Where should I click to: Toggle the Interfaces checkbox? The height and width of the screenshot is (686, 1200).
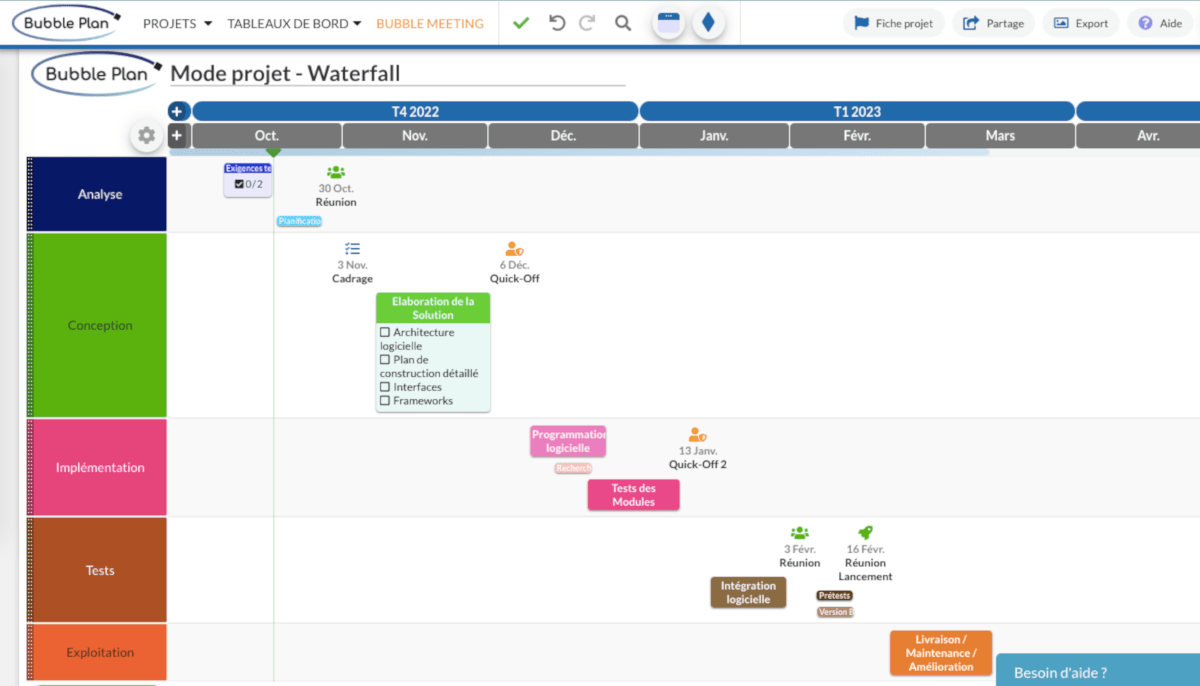[385, 387]
